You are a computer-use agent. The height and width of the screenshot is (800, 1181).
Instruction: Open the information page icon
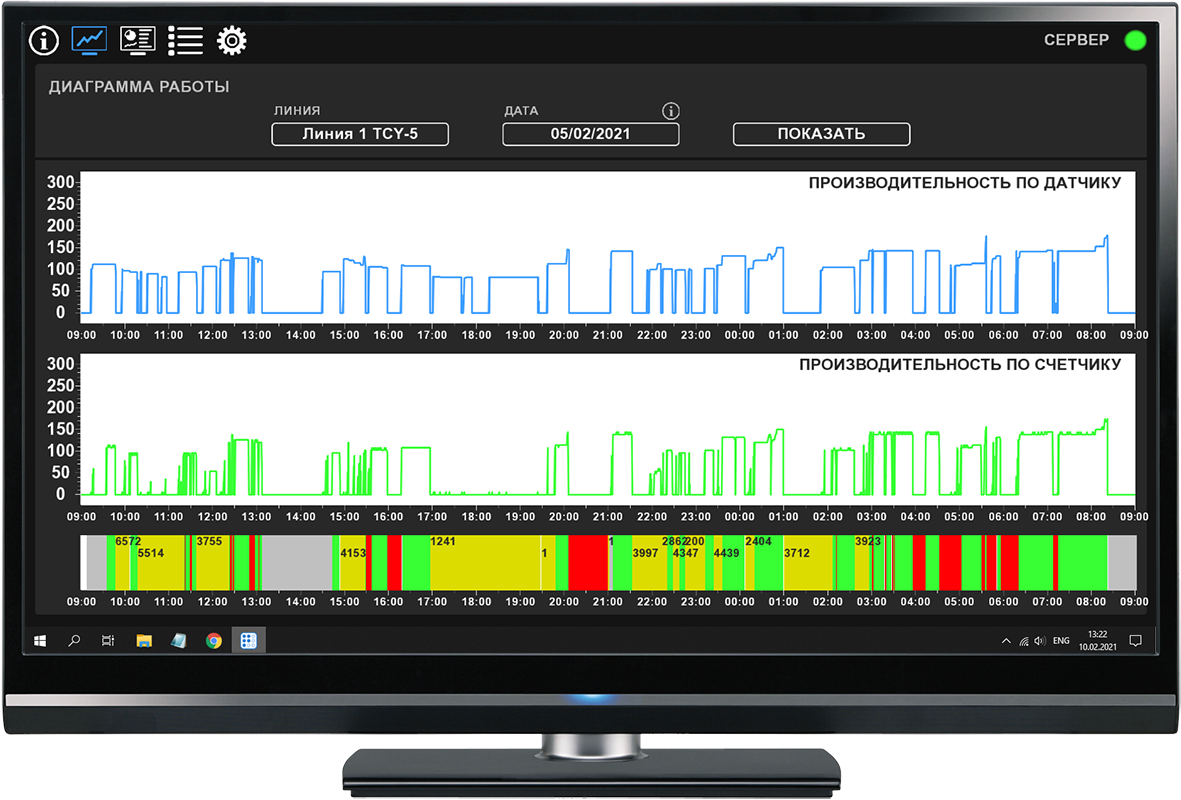click(44, 41)
